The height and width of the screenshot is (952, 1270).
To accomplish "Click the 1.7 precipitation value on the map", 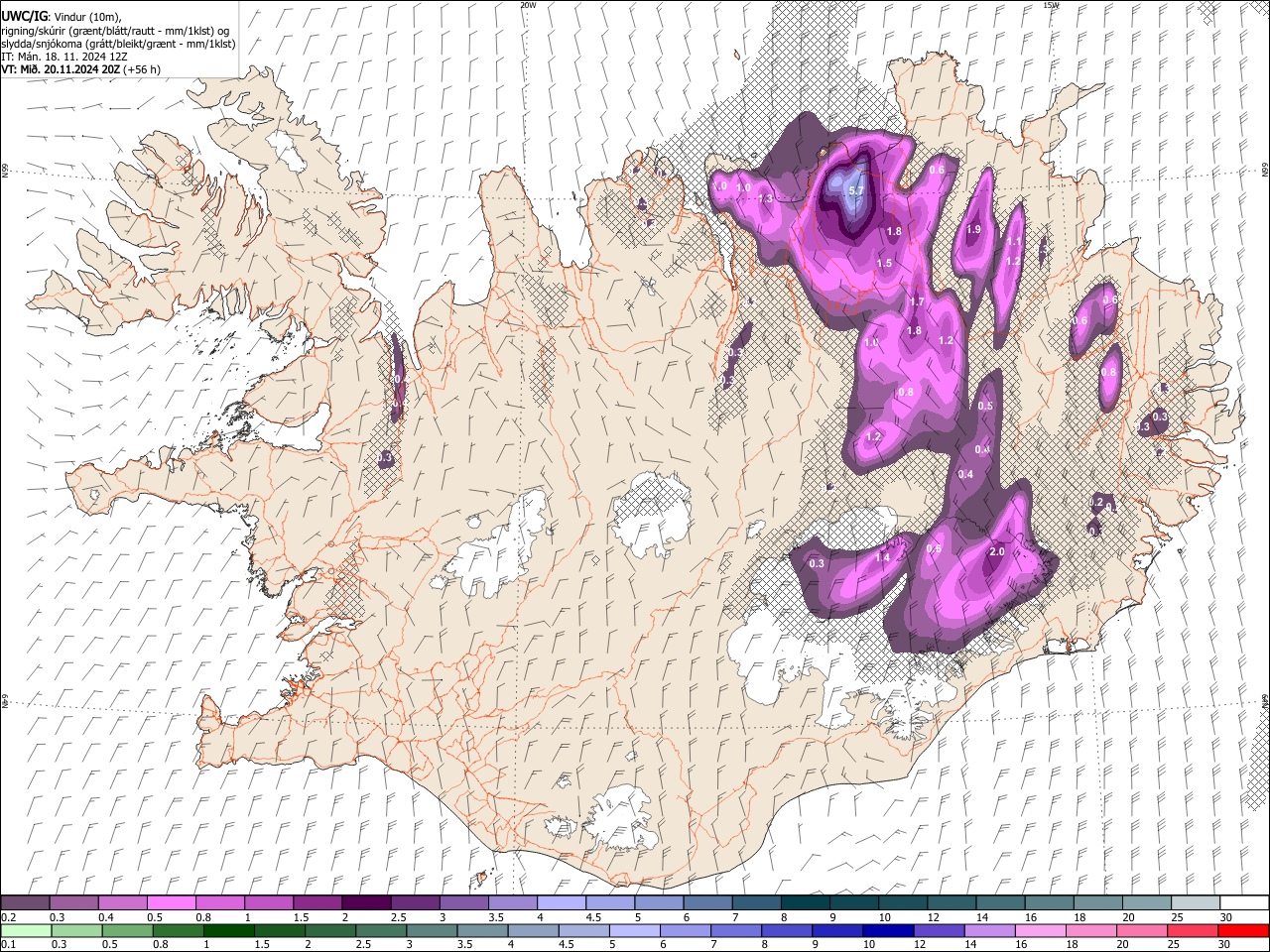I will pos(917,301).
